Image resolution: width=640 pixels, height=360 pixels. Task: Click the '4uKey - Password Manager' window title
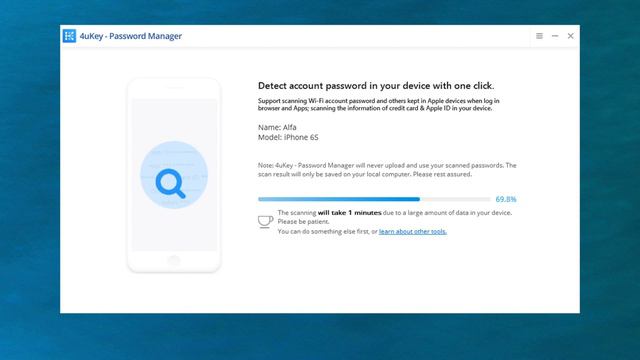[x=131, y=36]
